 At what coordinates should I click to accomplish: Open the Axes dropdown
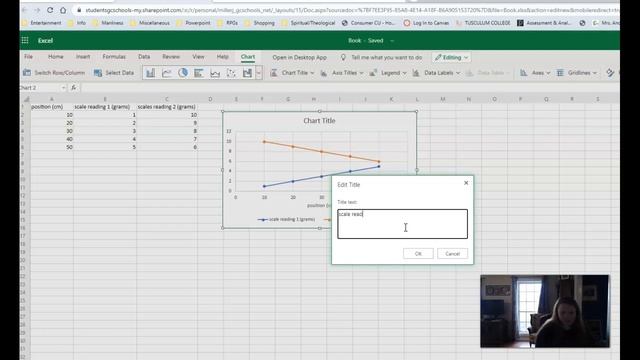535,73
